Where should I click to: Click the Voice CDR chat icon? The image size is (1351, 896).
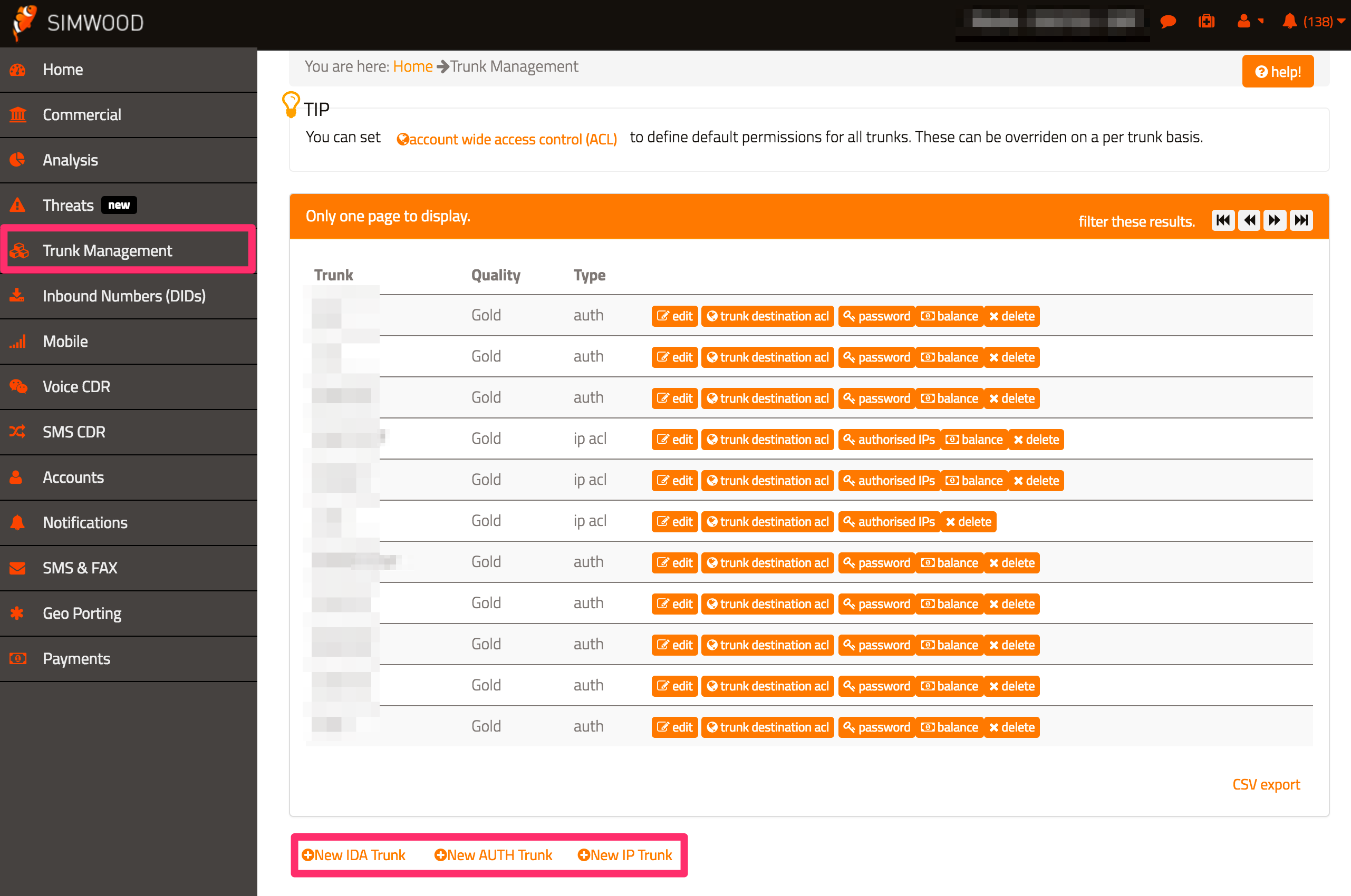(18, 387)
